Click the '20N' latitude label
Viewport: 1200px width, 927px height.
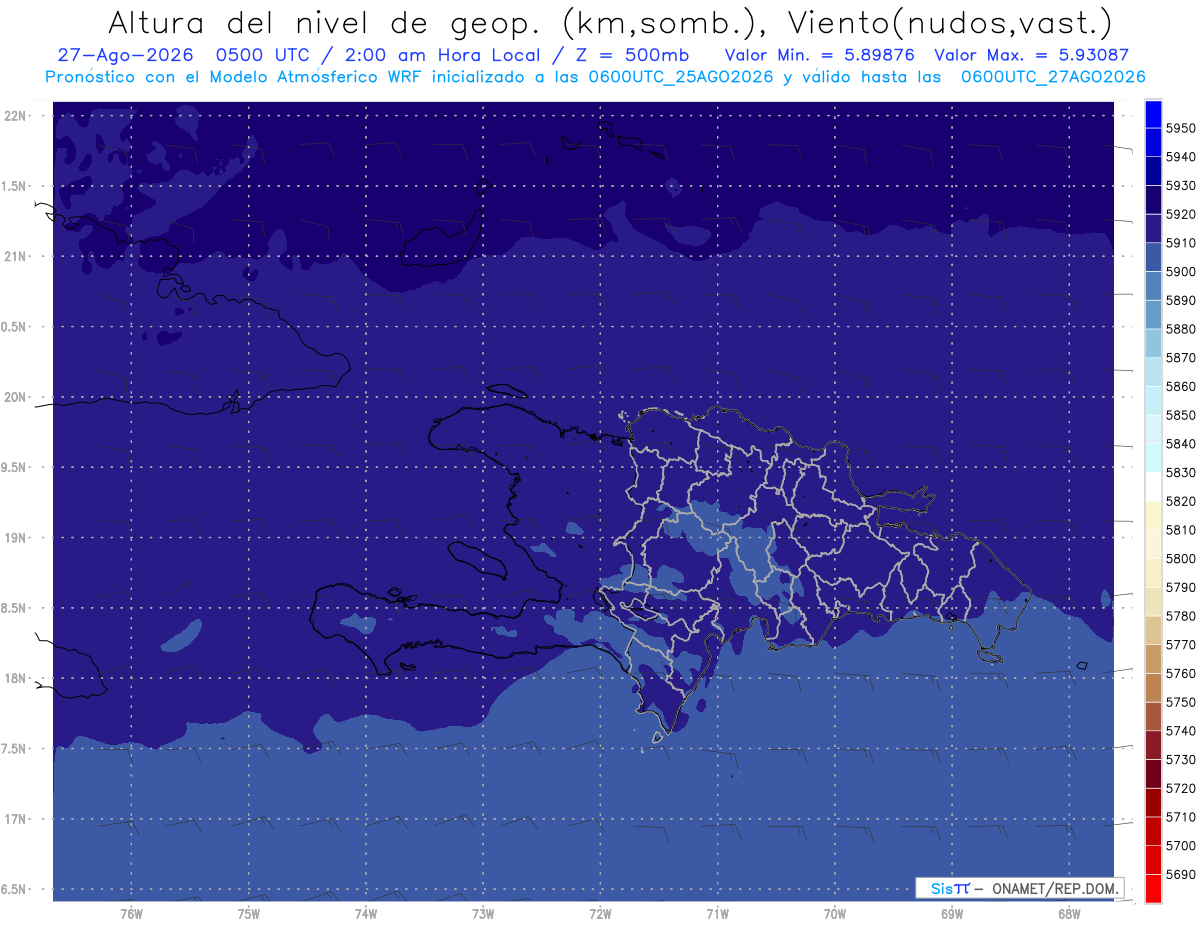(x=17, y=397)
